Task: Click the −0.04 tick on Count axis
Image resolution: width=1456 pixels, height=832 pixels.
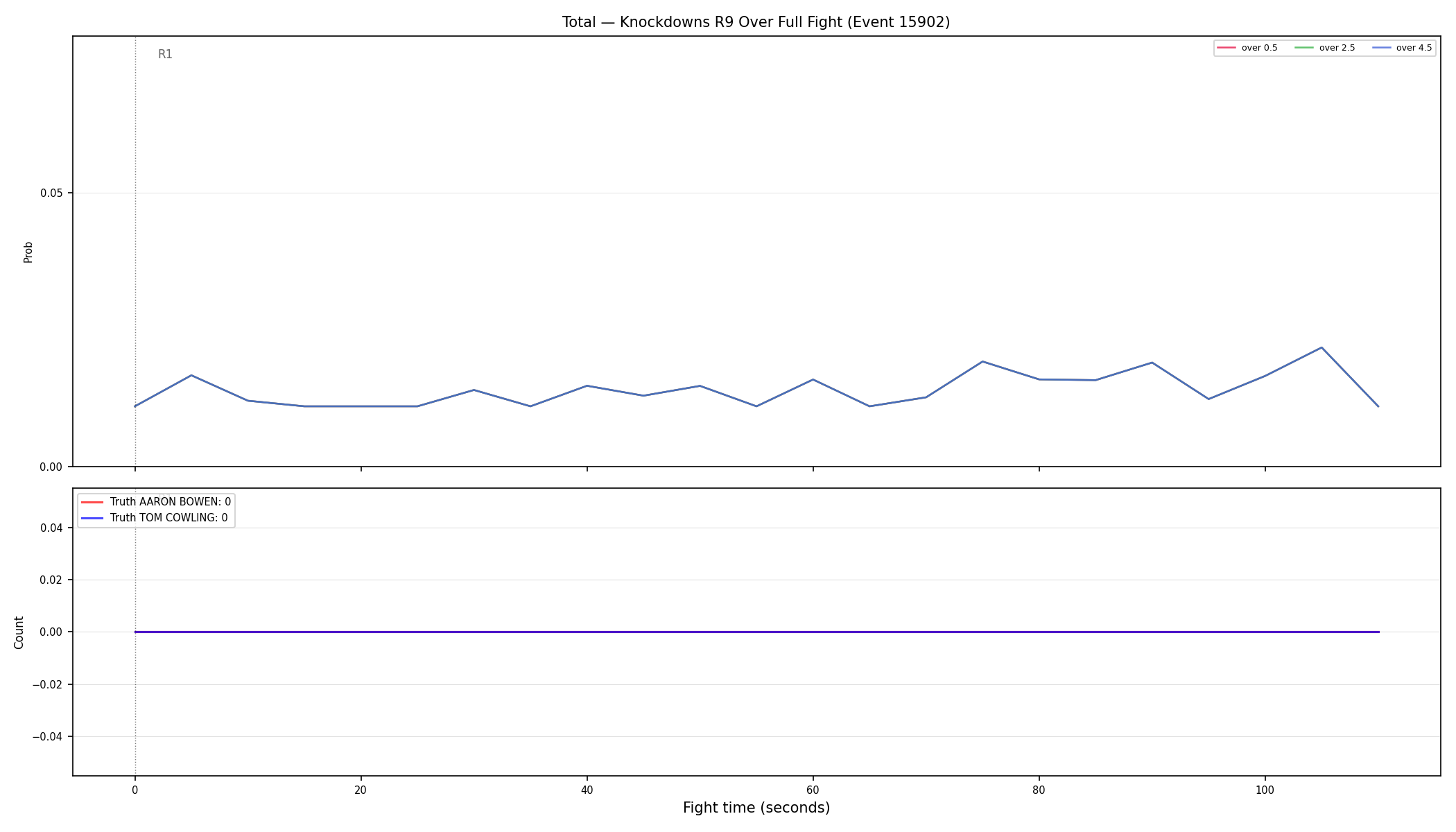Action: point(47,737)
